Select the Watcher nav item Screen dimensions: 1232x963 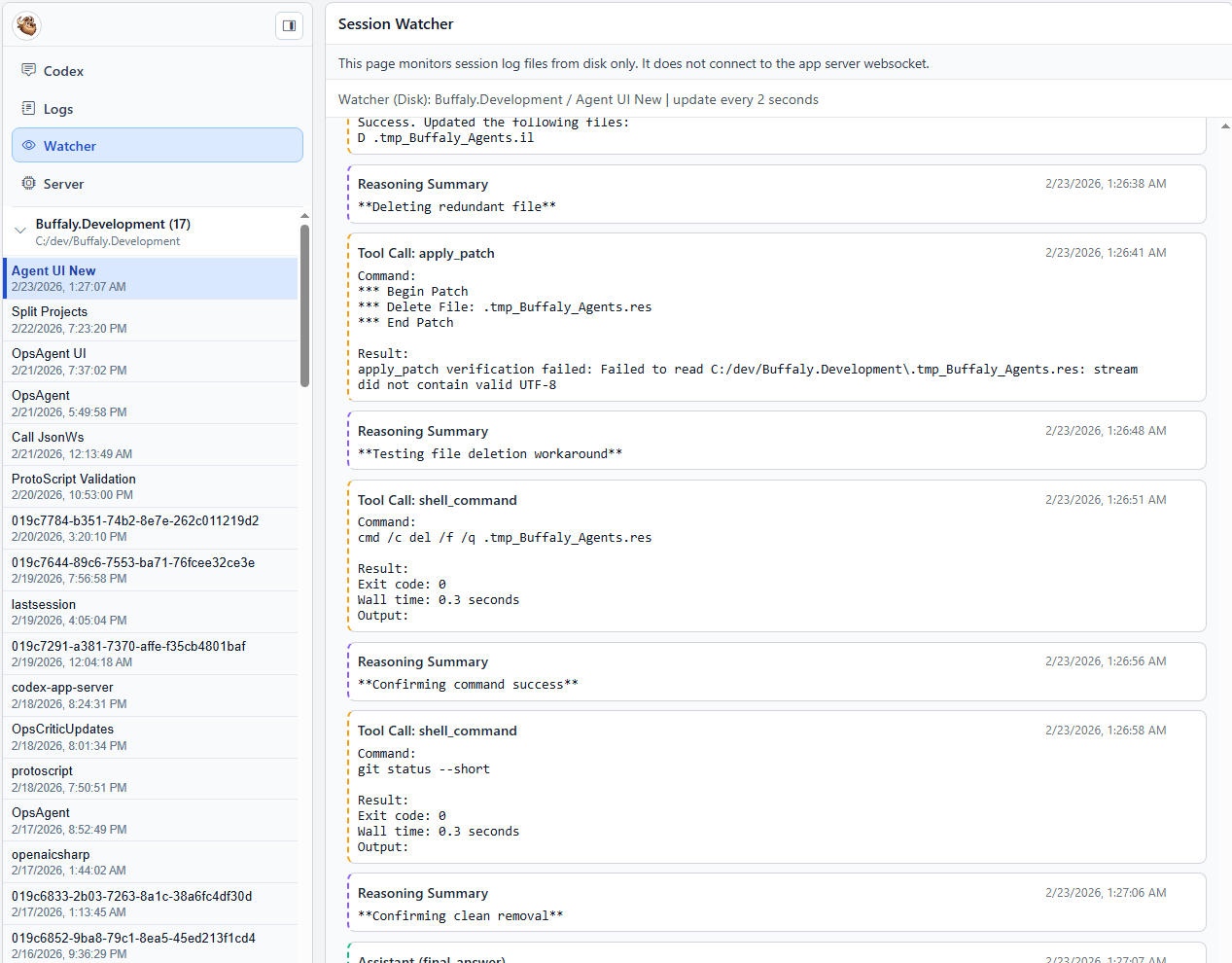tap(158, 146)
